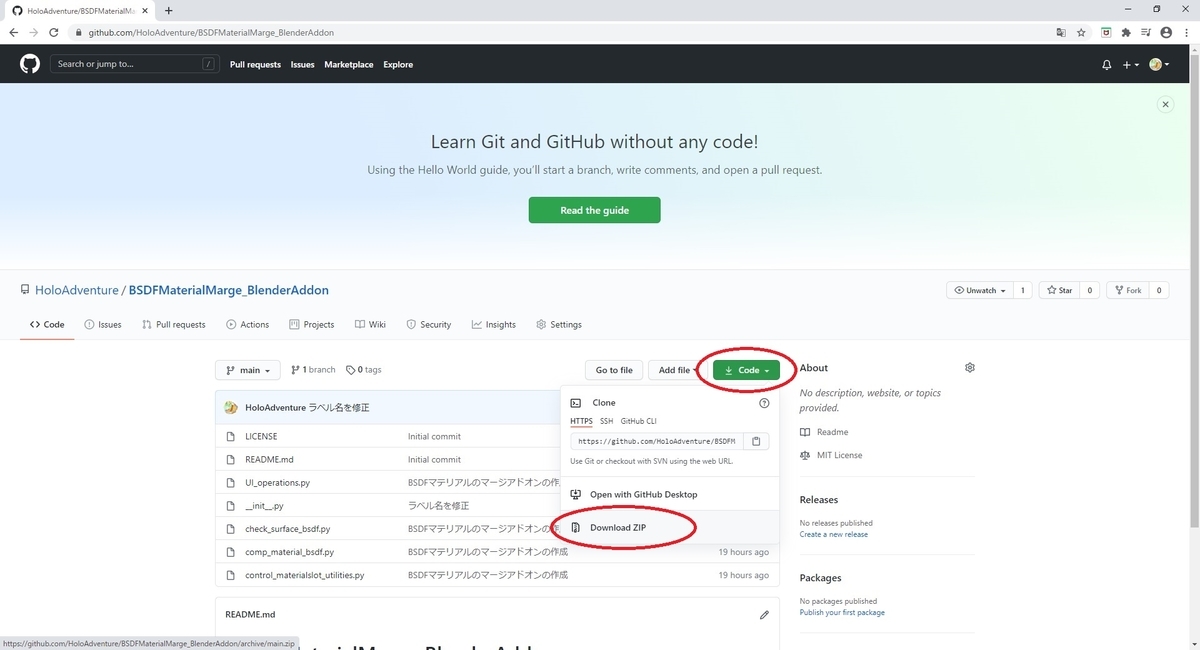Choose Open with GitHub Desktop
1200x650 pixels.
643,494
